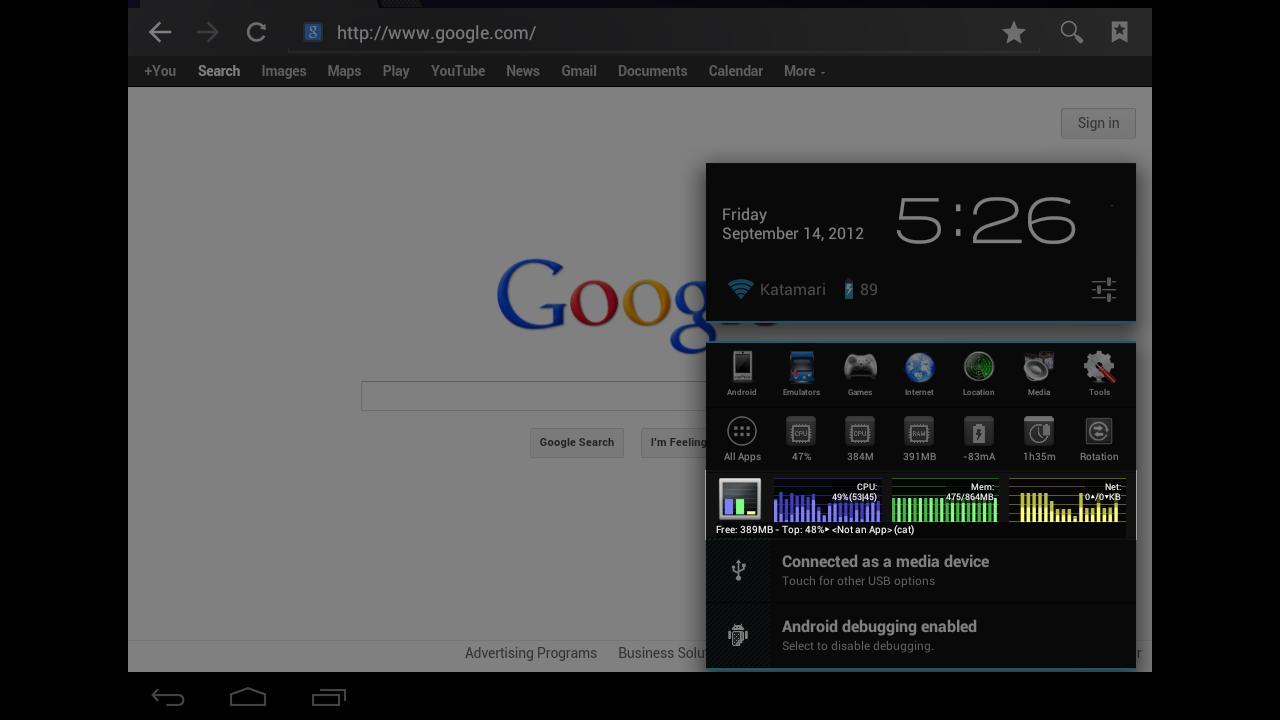
Task: Open the Internet globe icon
Action: click(919, 368)
